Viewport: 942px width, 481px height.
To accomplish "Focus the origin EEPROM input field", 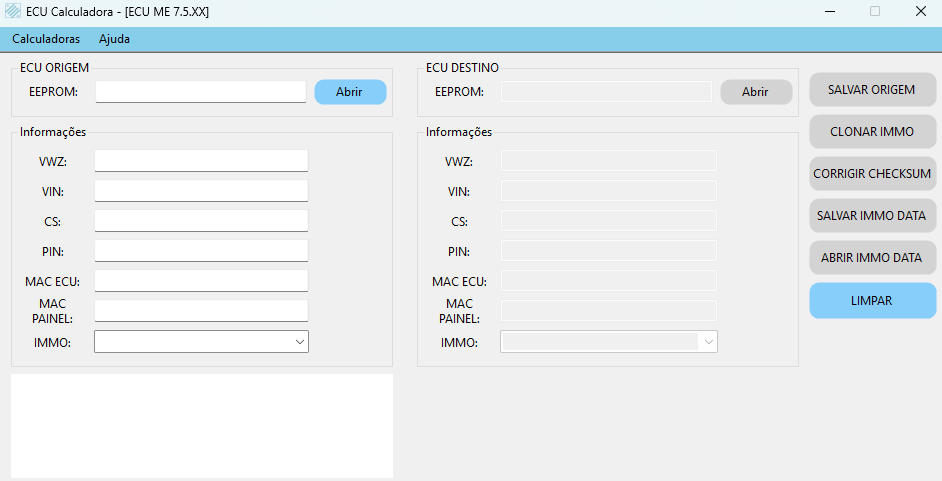I will 200,92.
